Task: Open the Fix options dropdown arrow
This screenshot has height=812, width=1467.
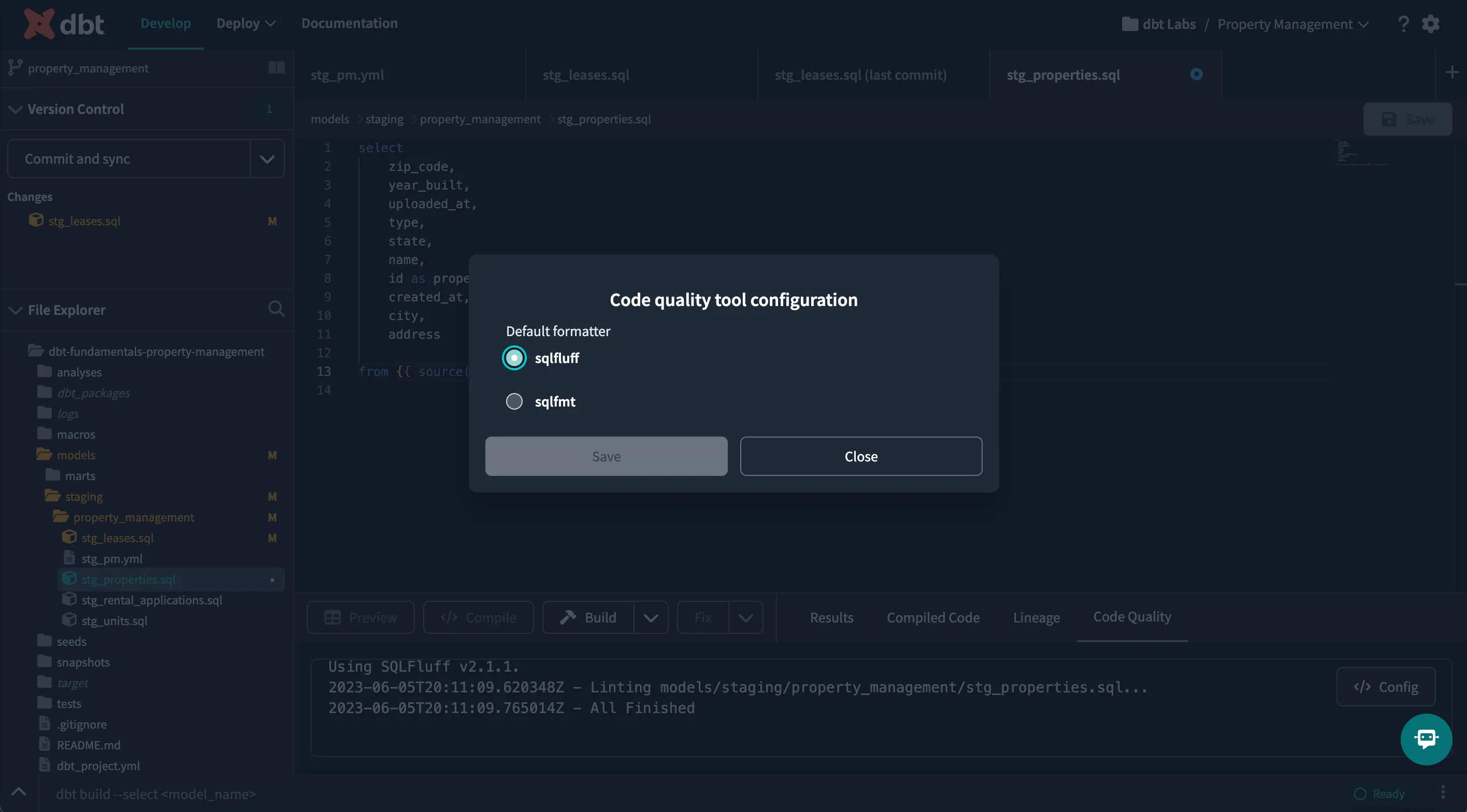Action: point(745,618)
